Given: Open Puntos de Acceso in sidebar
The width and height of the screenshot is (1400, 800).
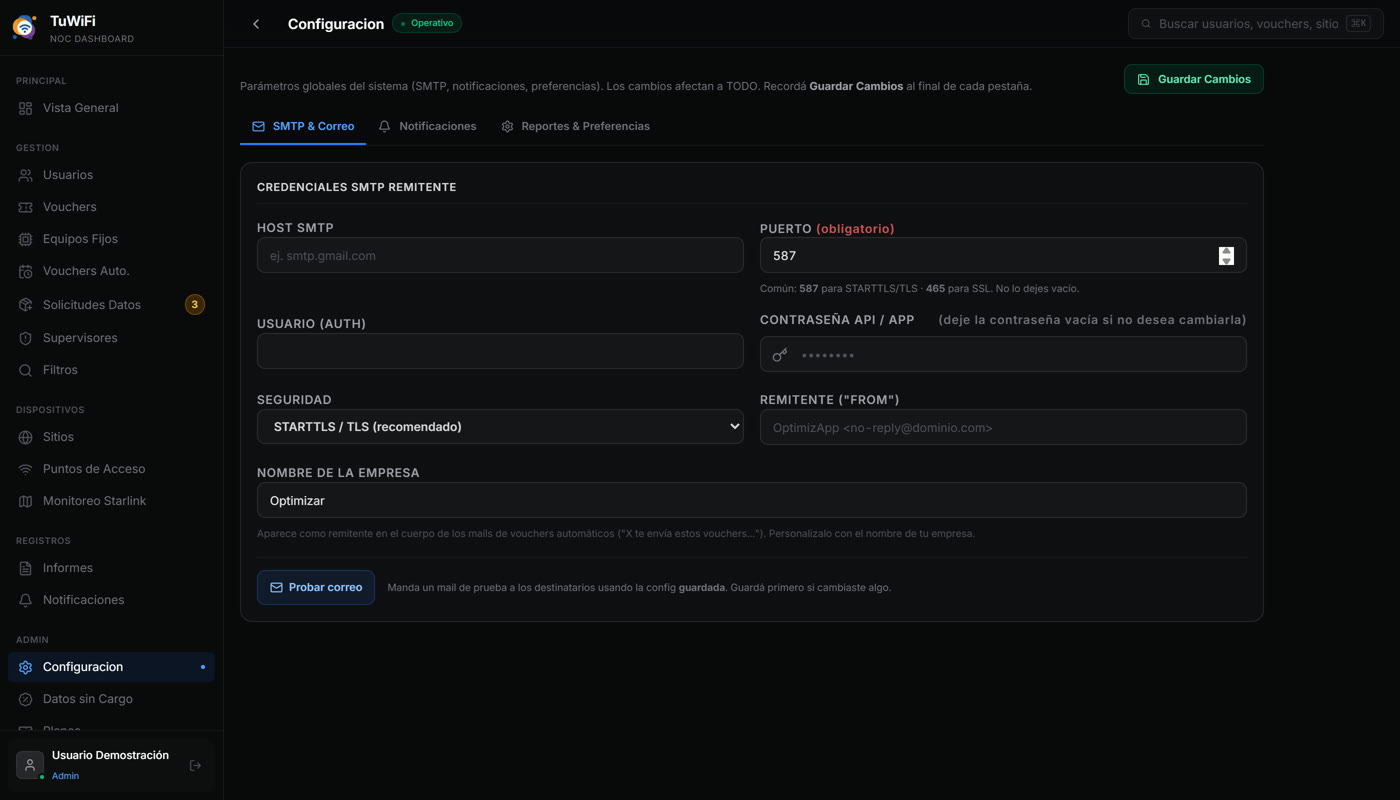Looking at the screenshot, I should pos(111,469).
